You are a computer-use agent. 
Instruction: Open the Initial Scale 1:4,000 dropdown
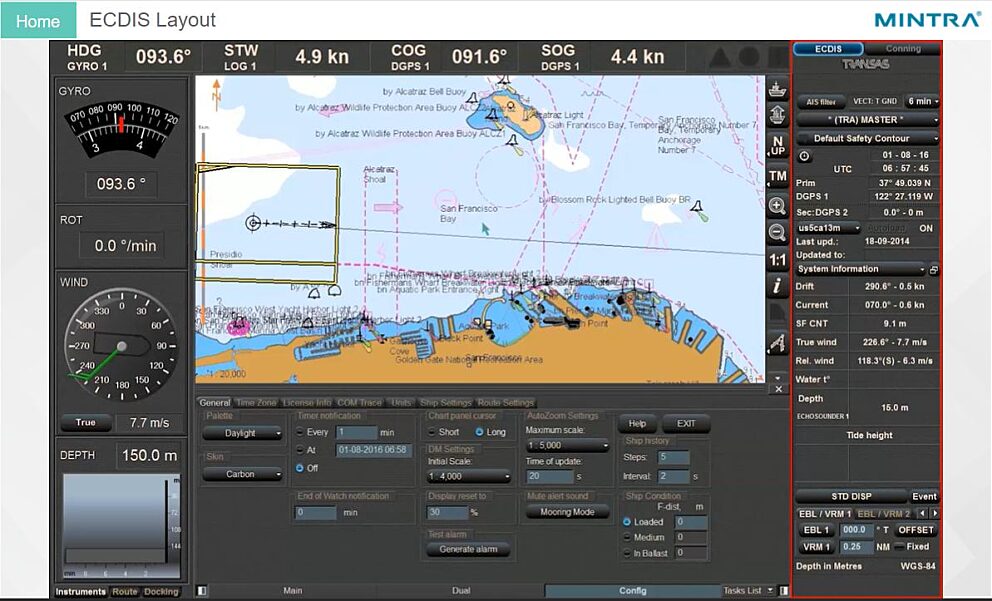coord(469,476)
